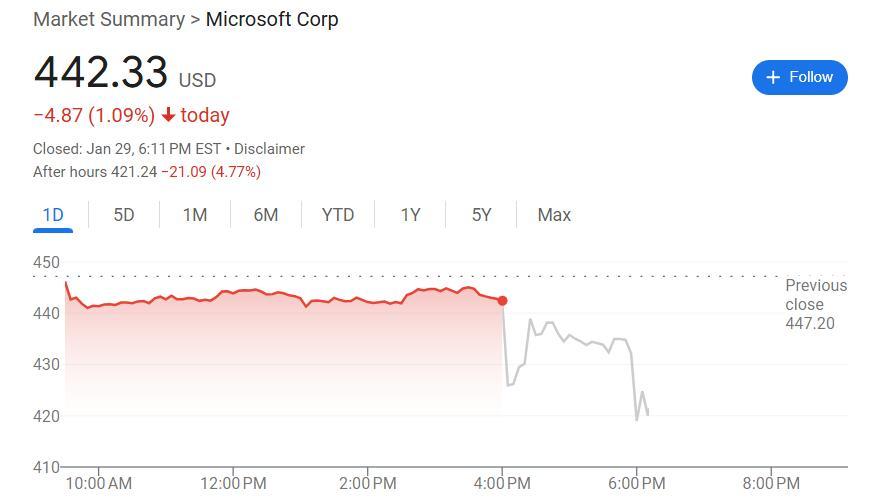
Task: Select the Max range tab
Action: tap(554, 215)
